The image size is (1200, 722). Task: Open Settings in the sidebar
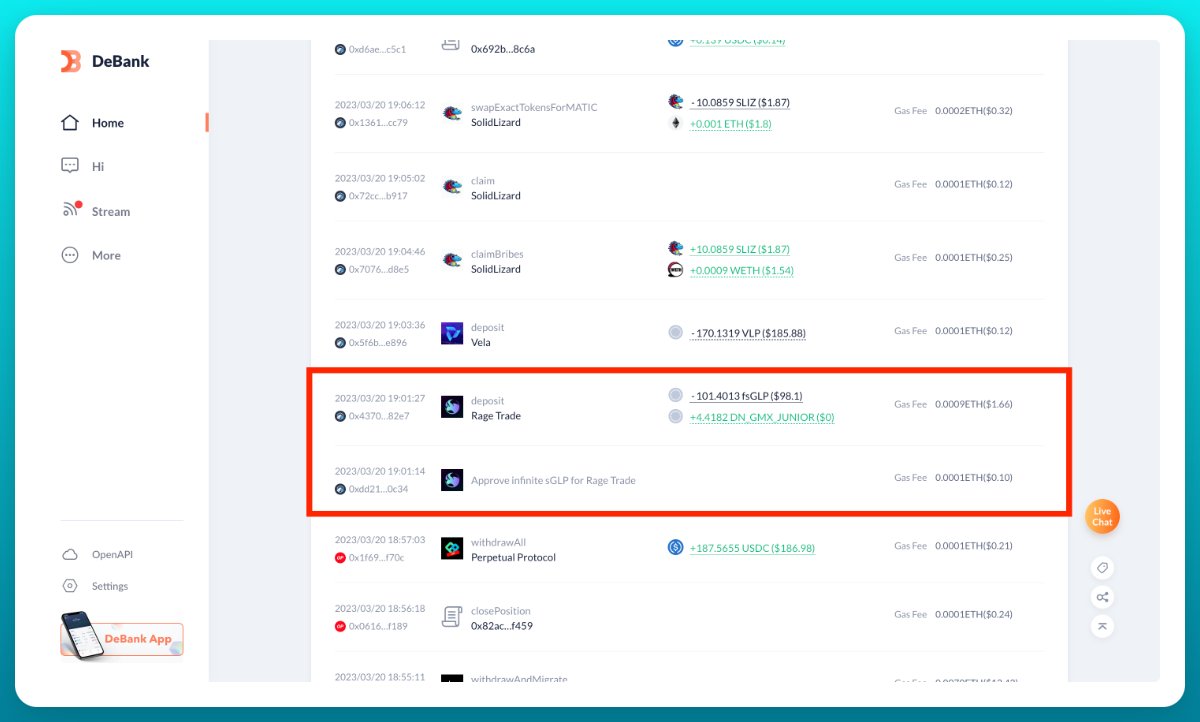click(109, 586)
